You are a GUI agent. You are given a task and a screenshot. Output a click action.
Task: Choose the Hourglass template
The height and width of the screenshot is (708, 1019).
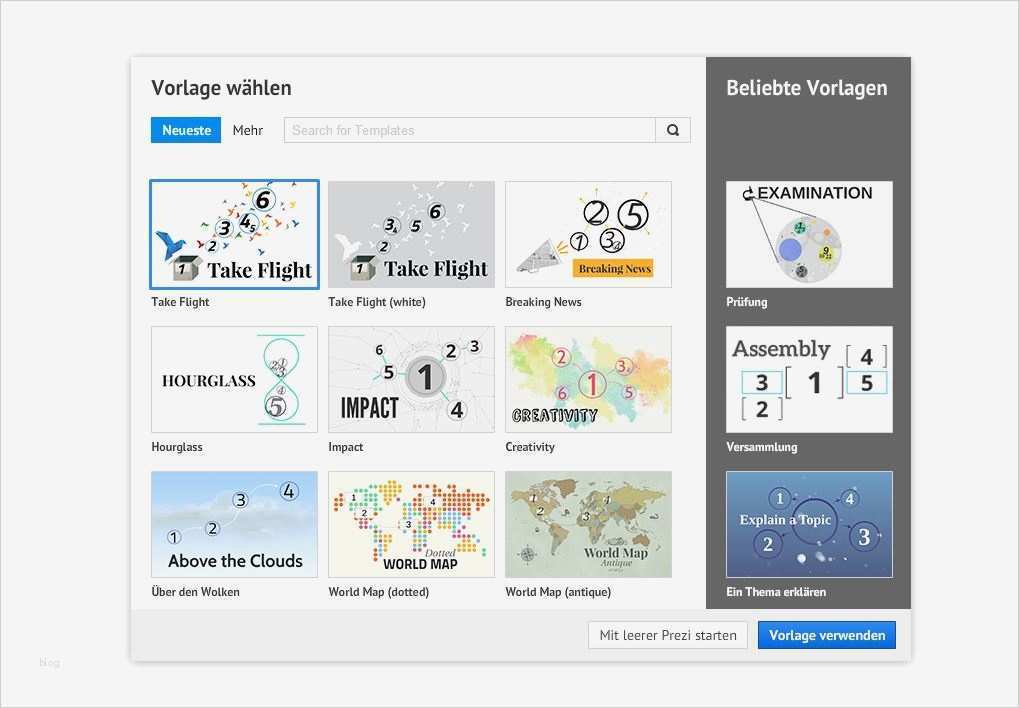click(x=233, y=378)
